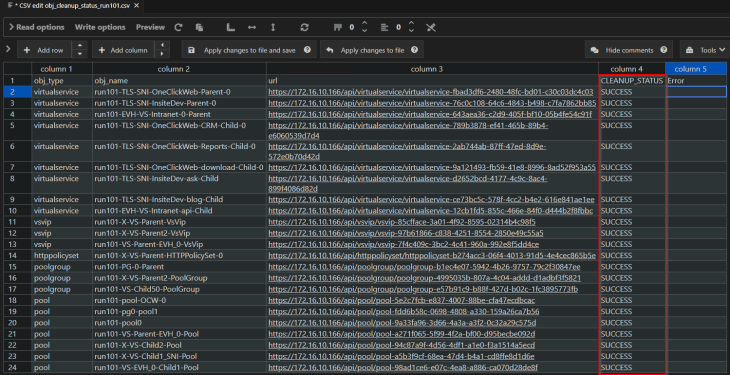
Task: Open help icon next to Apply changes to file
Action: 414,50
